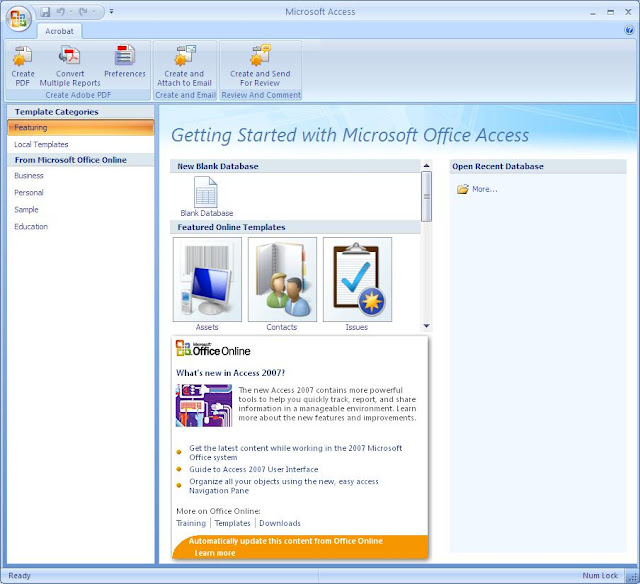Click the 'Review And Comment' group label
The image size is (640, 584).
coord(261,95)
